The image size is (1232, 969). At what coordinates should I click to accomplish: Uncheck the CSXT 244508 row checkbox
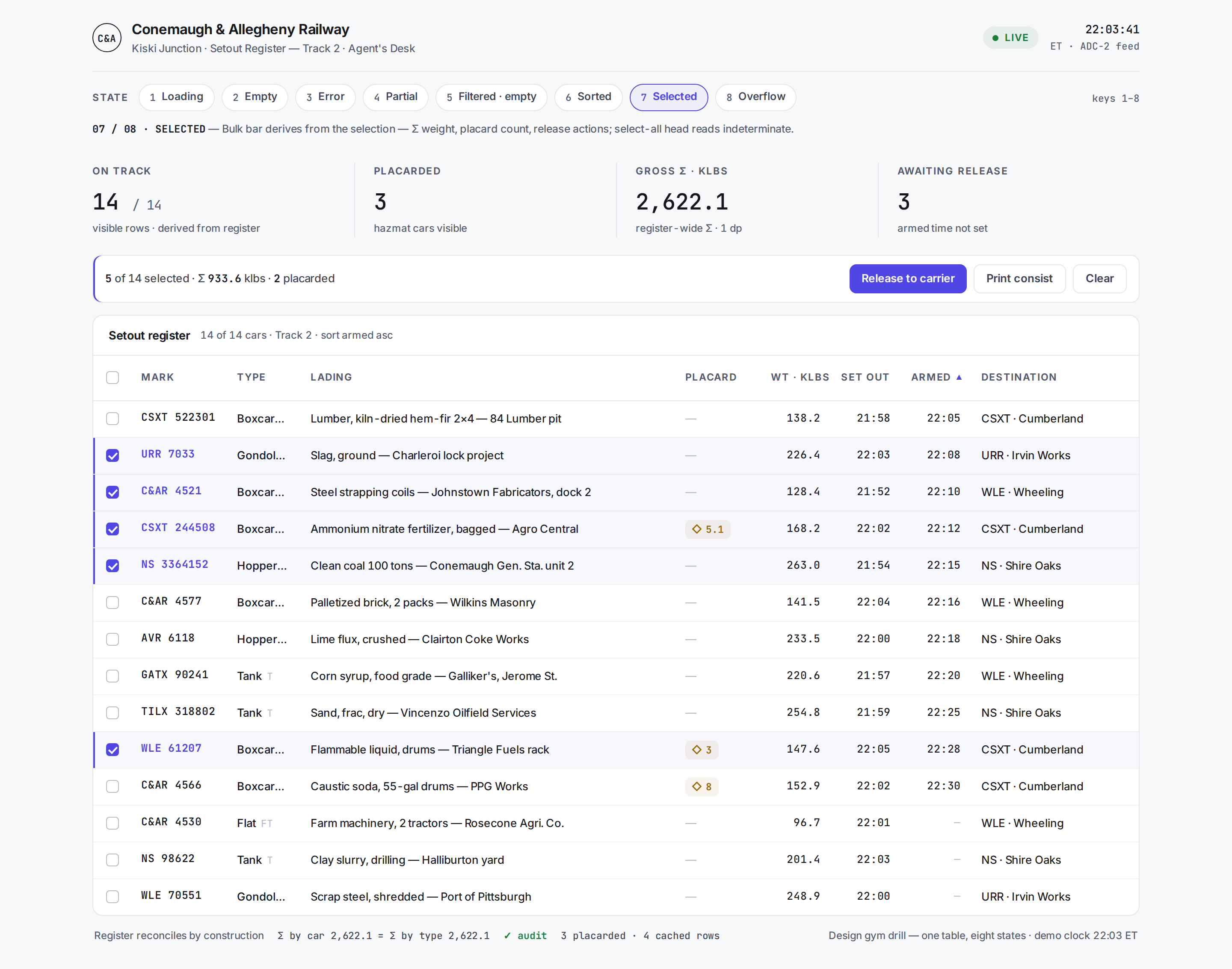click(113, 529)
